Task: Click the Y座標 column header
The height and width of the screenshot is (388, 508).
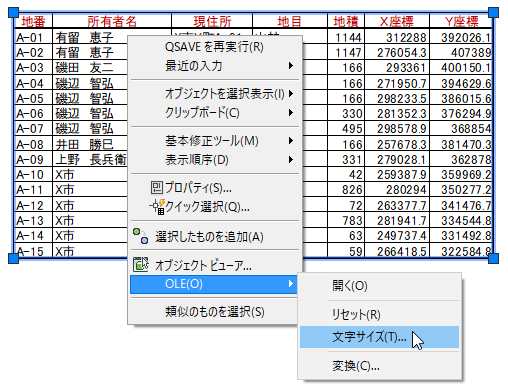Action: [x=461, y=21]
